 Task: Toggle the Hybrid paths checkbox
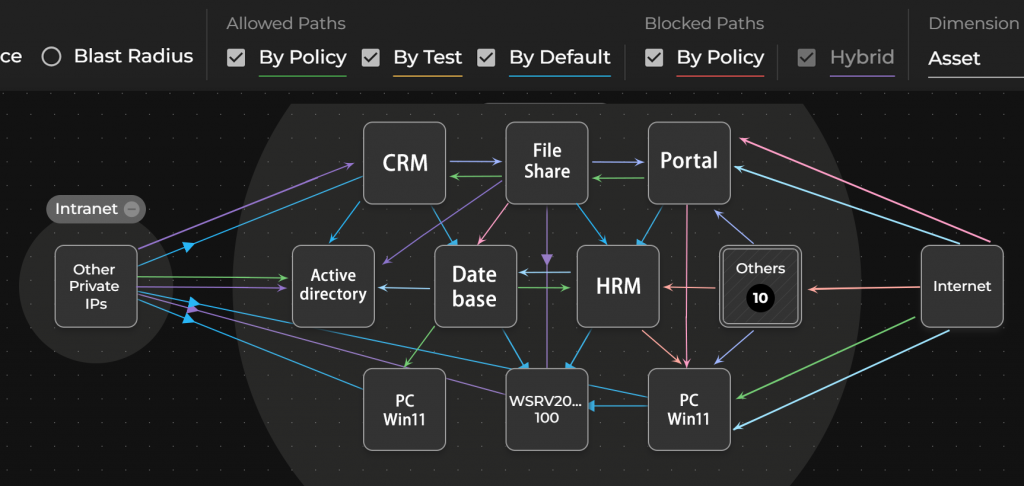pyautogui.click(x=807, y=58)
